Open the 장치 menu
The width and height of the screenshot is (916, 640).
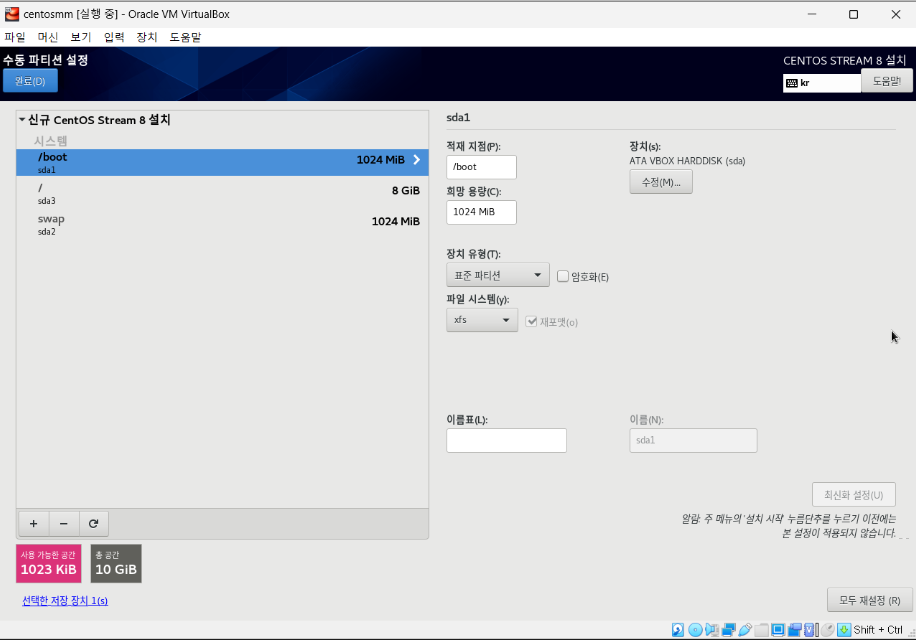click(x=147, y=37)
